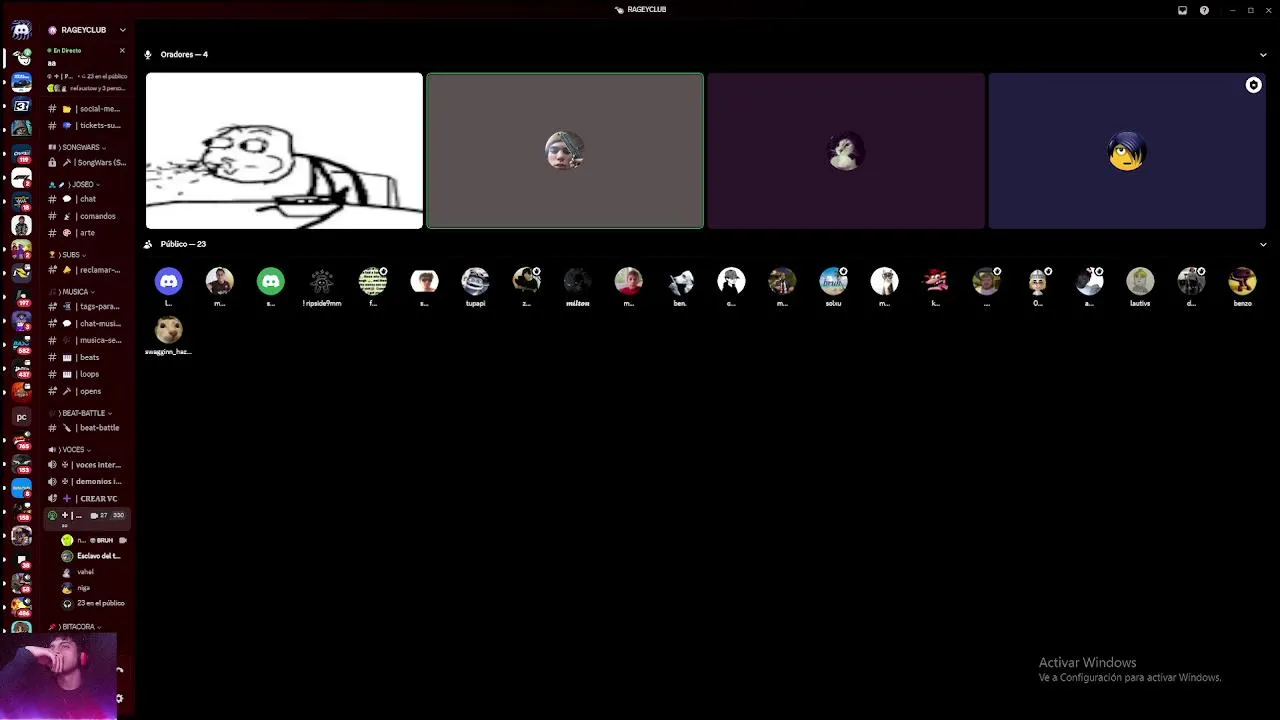Open Discord home direct messages icon
Screen dimensions: 1280x720
[21, 30]
